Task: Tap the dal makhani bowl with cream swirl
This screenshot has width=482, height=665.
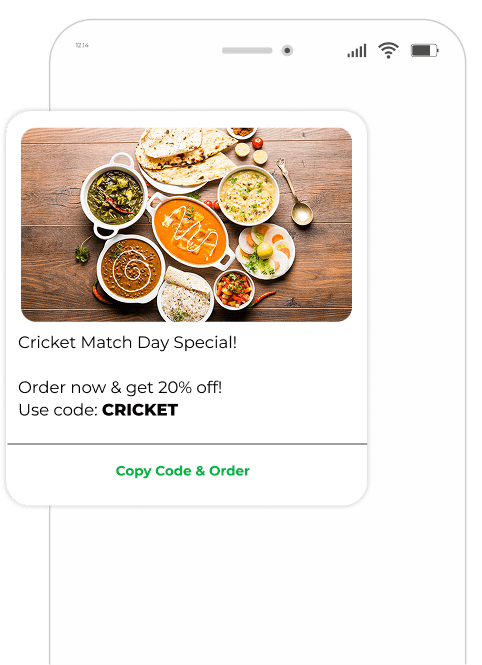Action: pyautogui.click(x=131, y=269)
